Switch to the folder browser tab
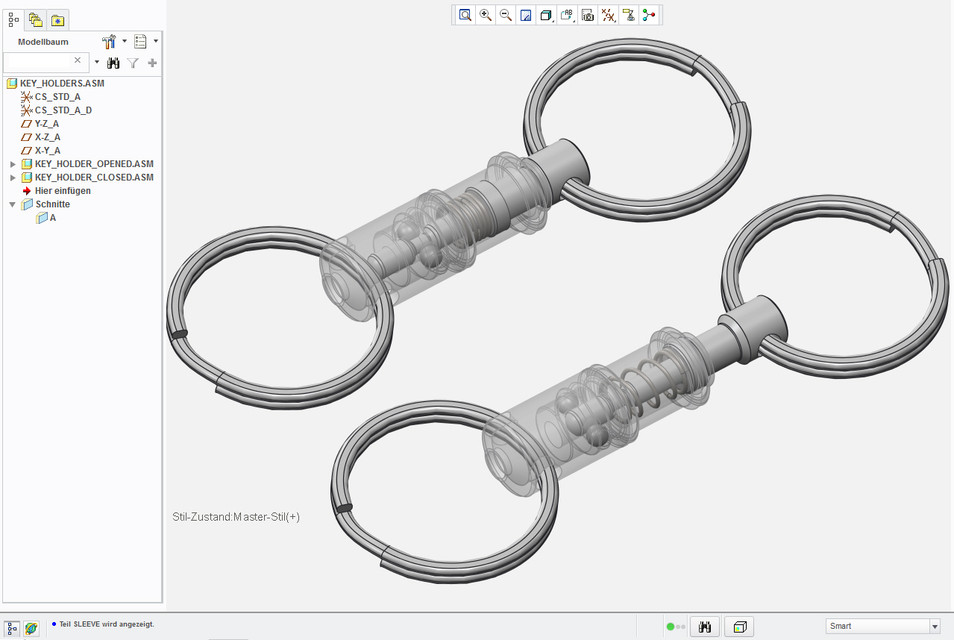This screenshot has width=954, height=640. pos(35,20)
